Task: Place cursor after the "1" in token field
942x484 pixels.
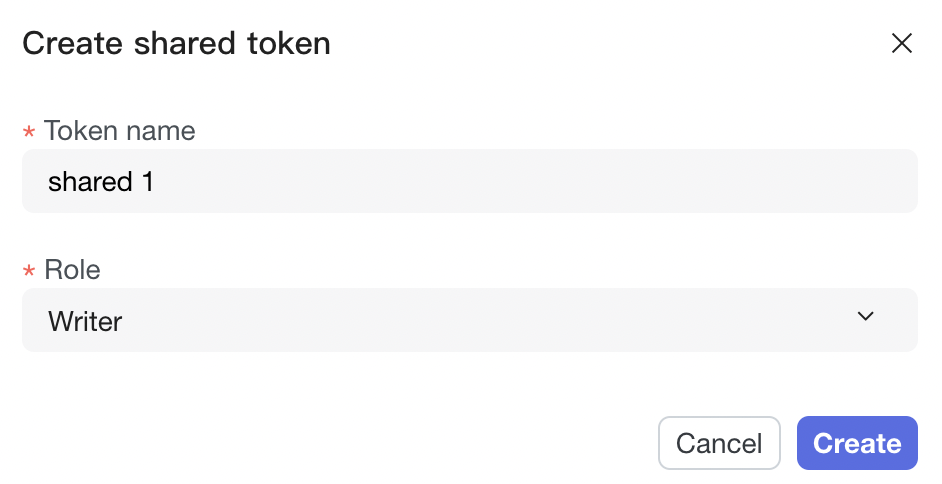Action: coord(156,182)
